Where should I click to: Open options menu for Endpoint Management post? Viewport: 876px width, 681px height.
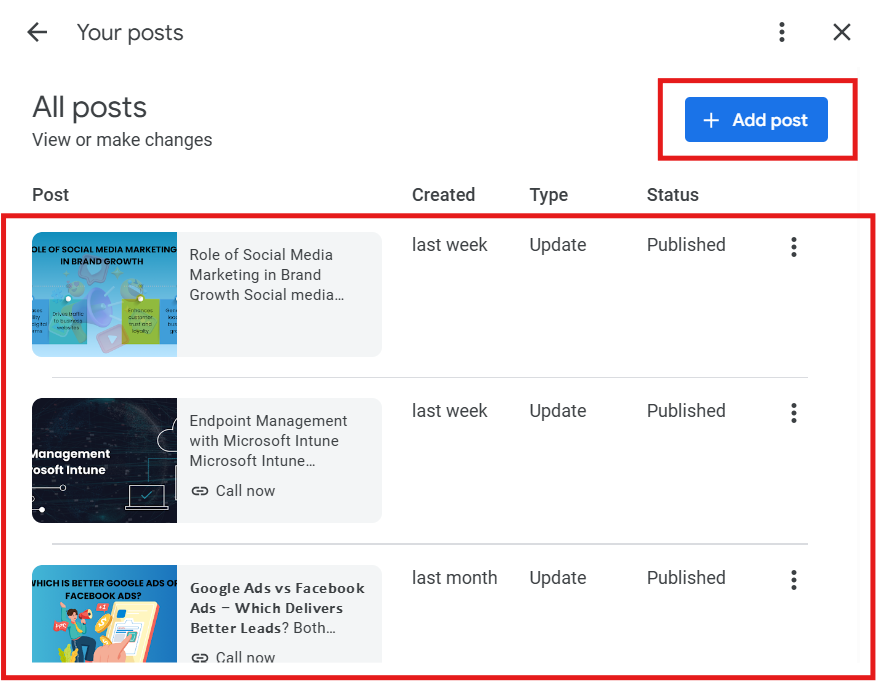794,413
